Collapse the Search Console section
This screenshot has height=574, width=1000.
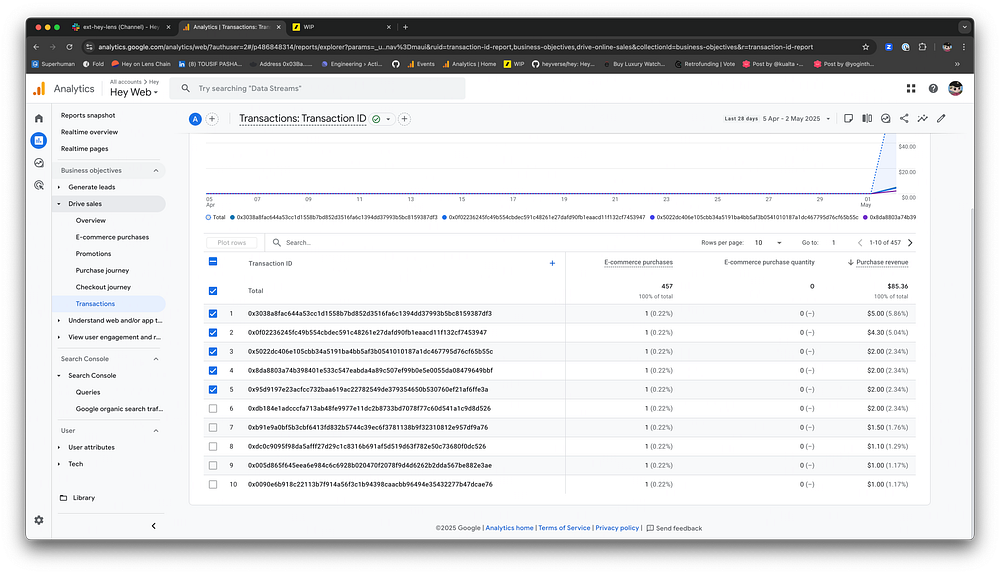(156, 359)
